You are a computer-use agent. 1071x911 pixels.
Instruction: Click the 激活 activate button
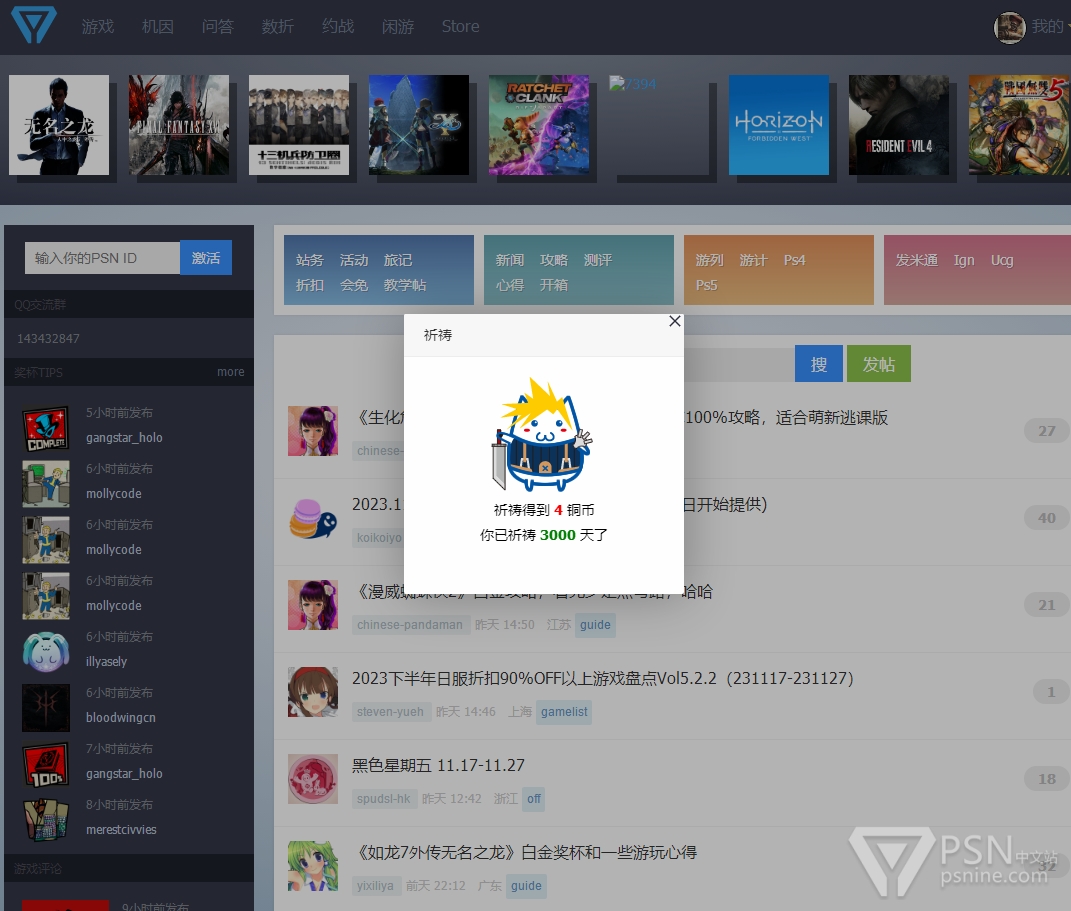[206, 257]
